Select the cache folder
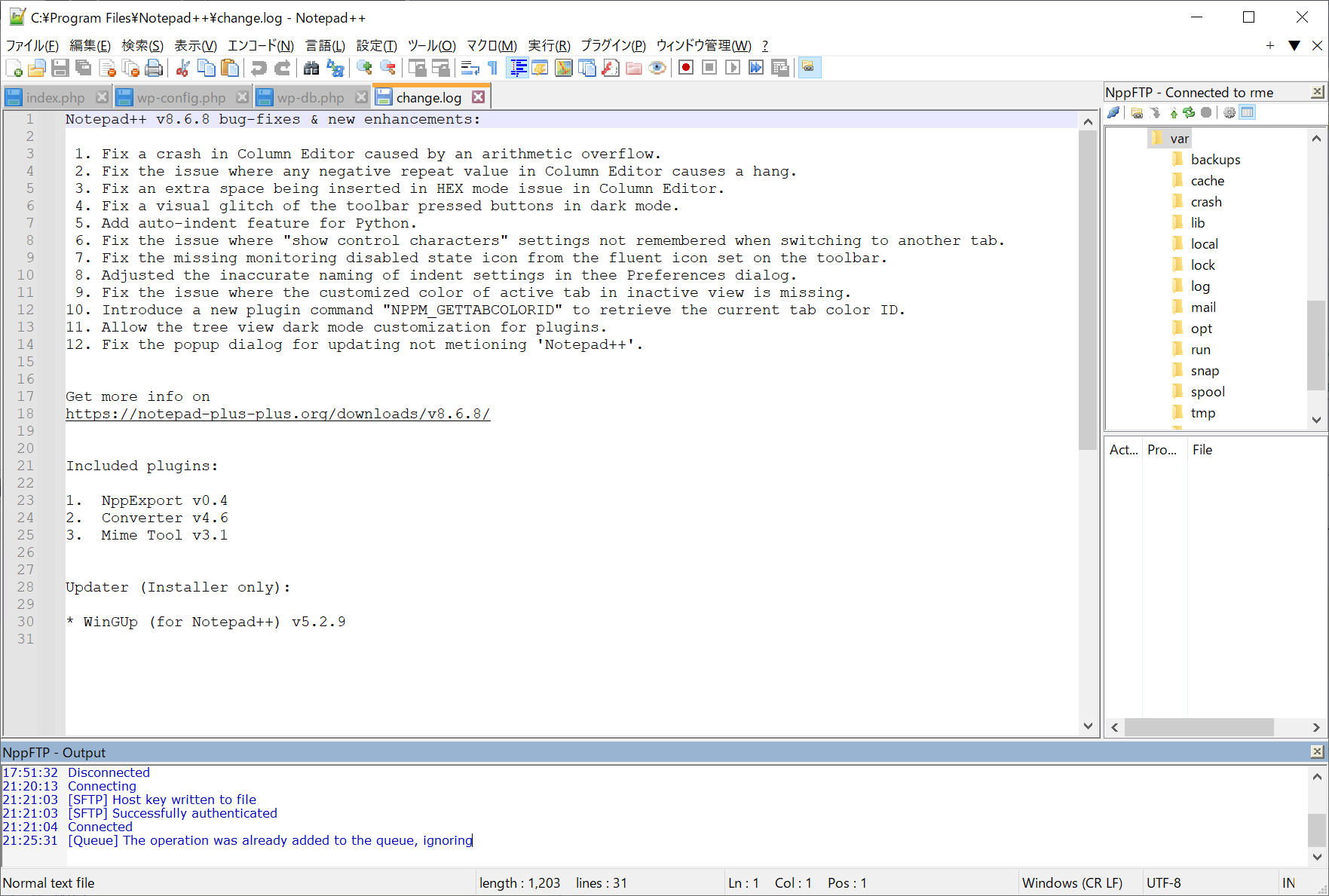 [x=1207, y=181]
